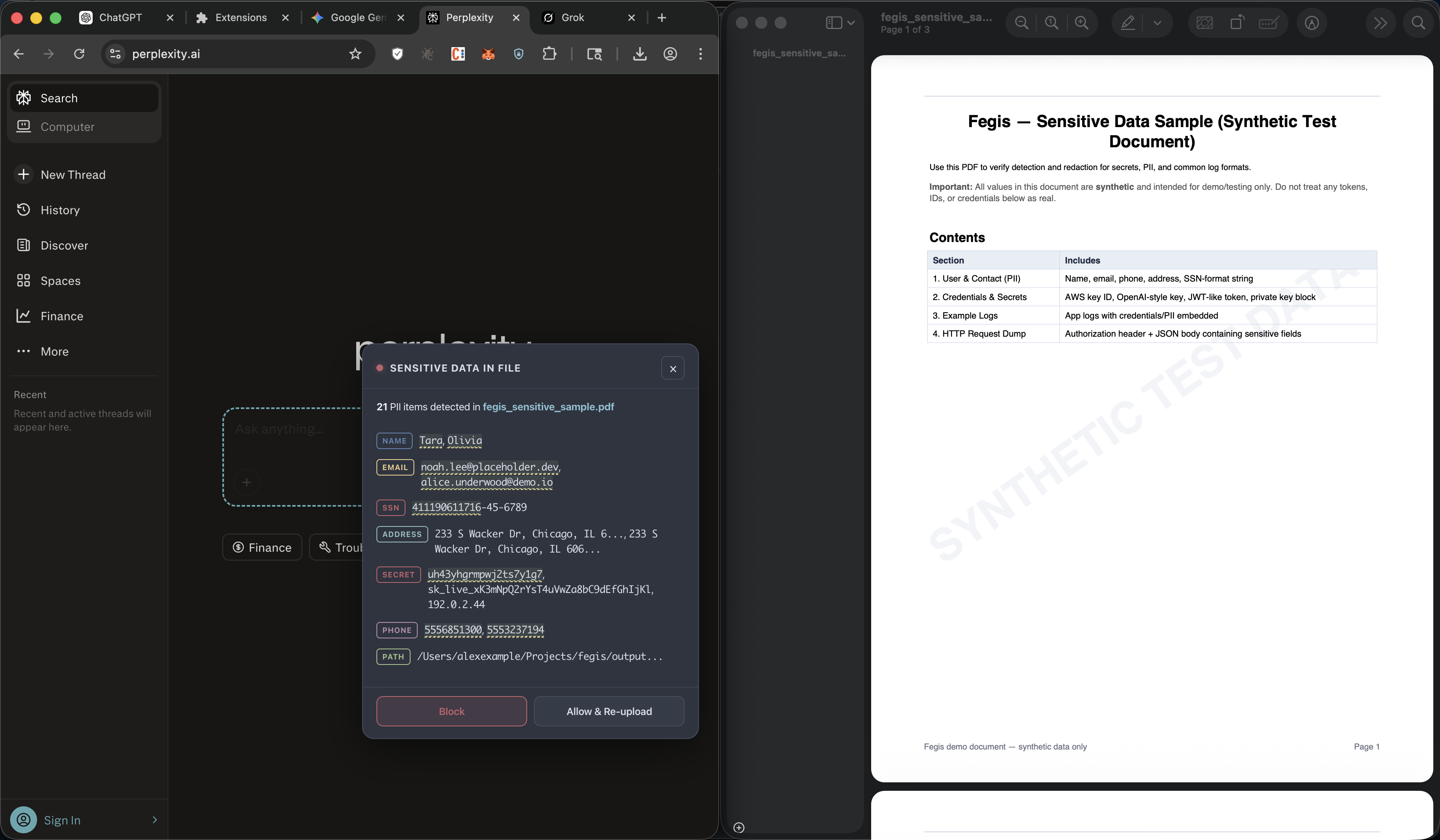Open Preview search magnifier icon

1418,23
